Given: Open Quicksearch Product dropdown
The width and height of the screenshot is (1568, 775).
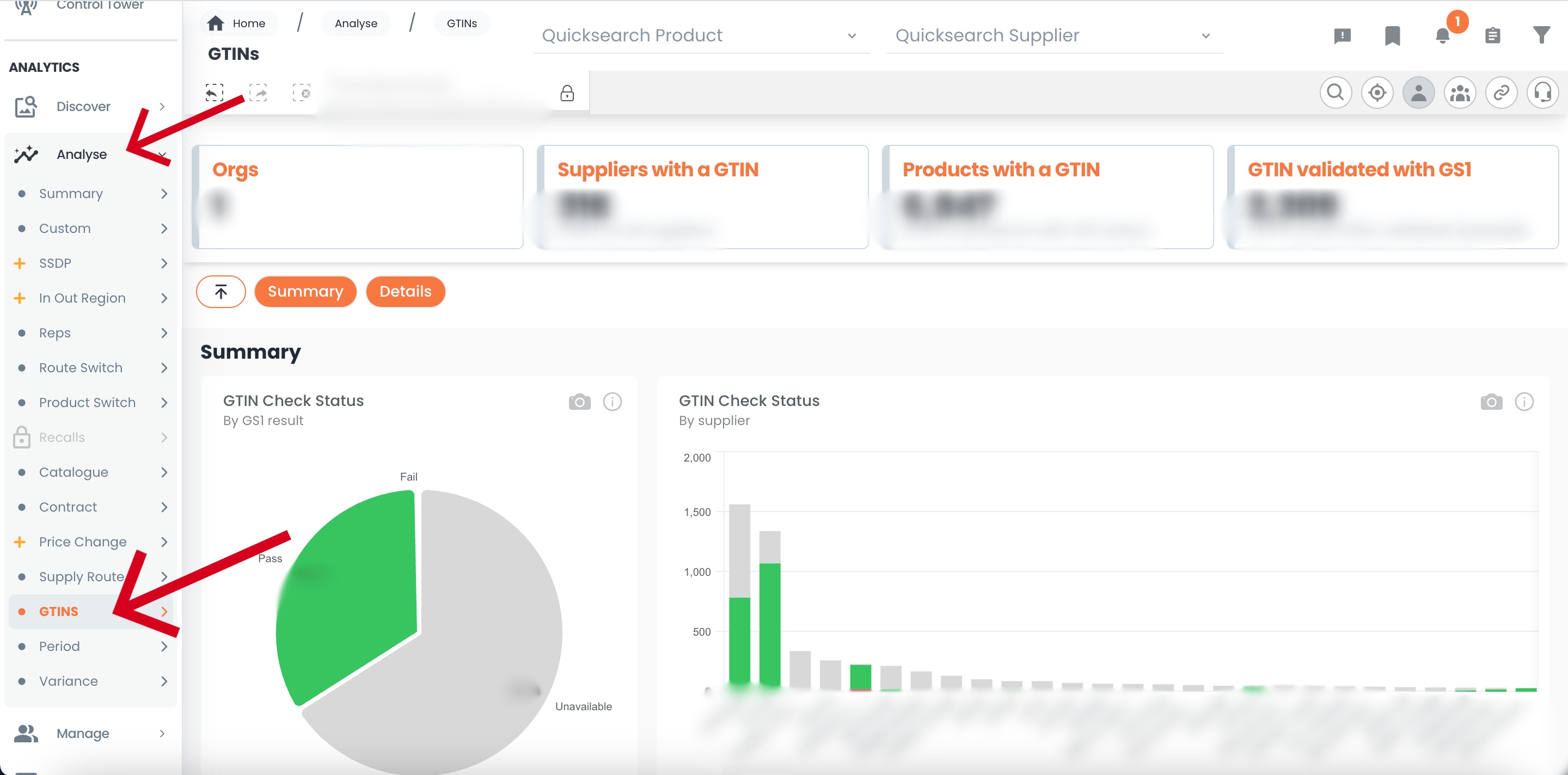Looking at the screenshot, I should (x=701, y=35).
